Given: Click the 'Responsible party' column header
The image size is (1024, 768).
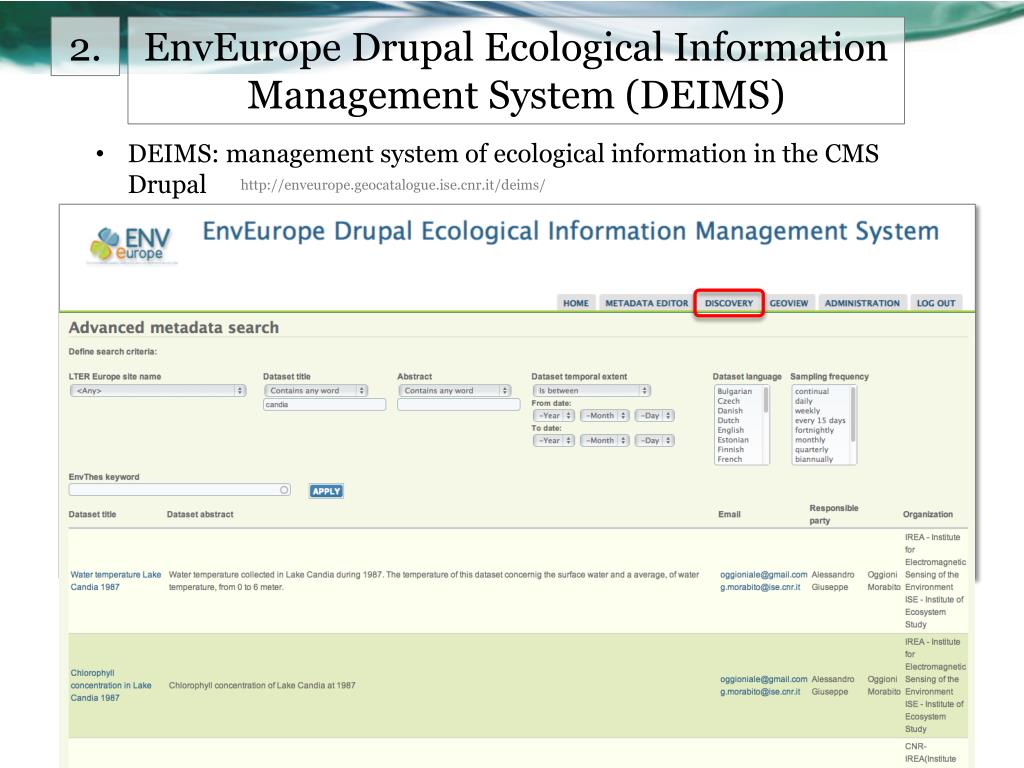Looking at the screenshot, I should point(833,515).
